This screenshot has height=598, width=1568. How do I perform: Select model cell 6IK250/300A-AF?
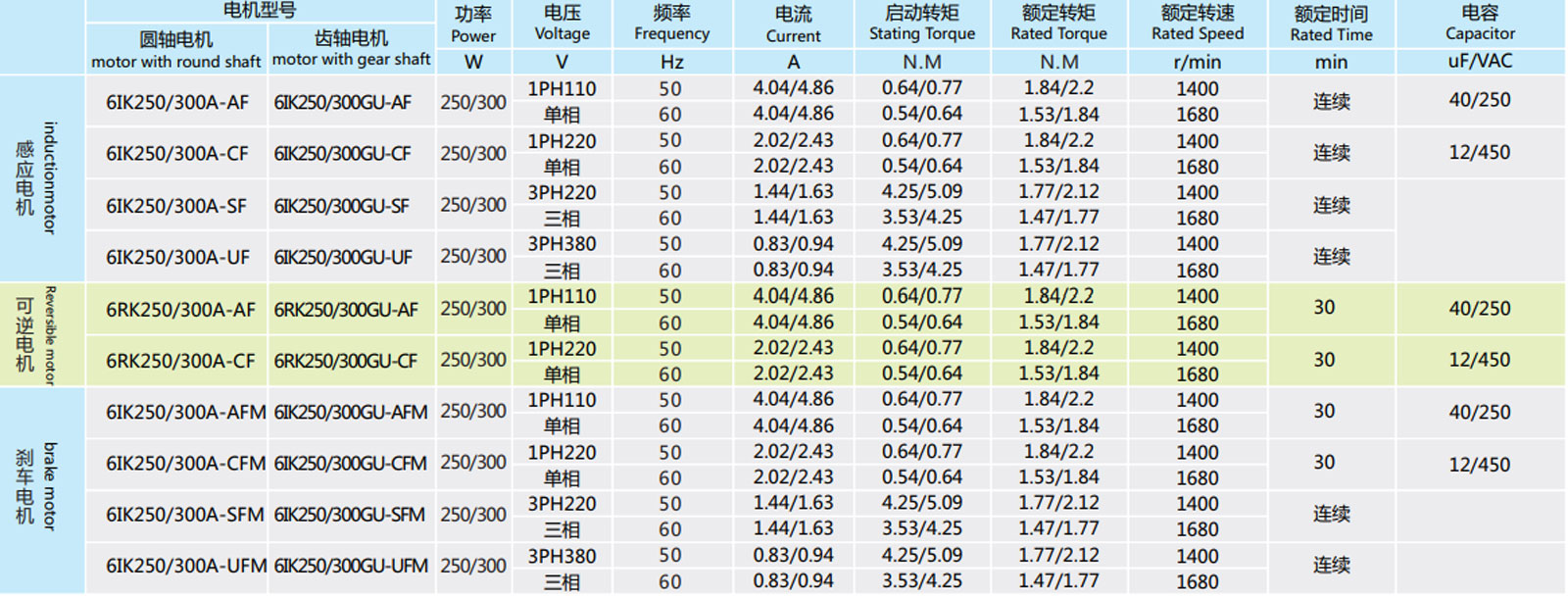tap(177, 102)
